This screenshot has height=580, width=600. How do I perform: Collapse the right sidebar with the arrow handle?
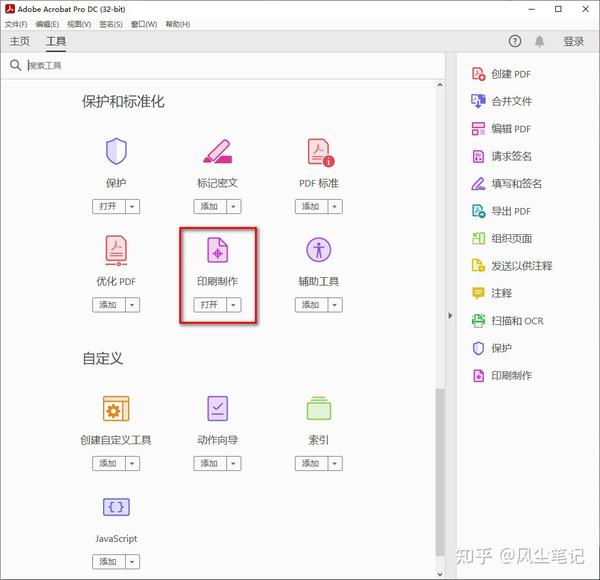(450, 316)
